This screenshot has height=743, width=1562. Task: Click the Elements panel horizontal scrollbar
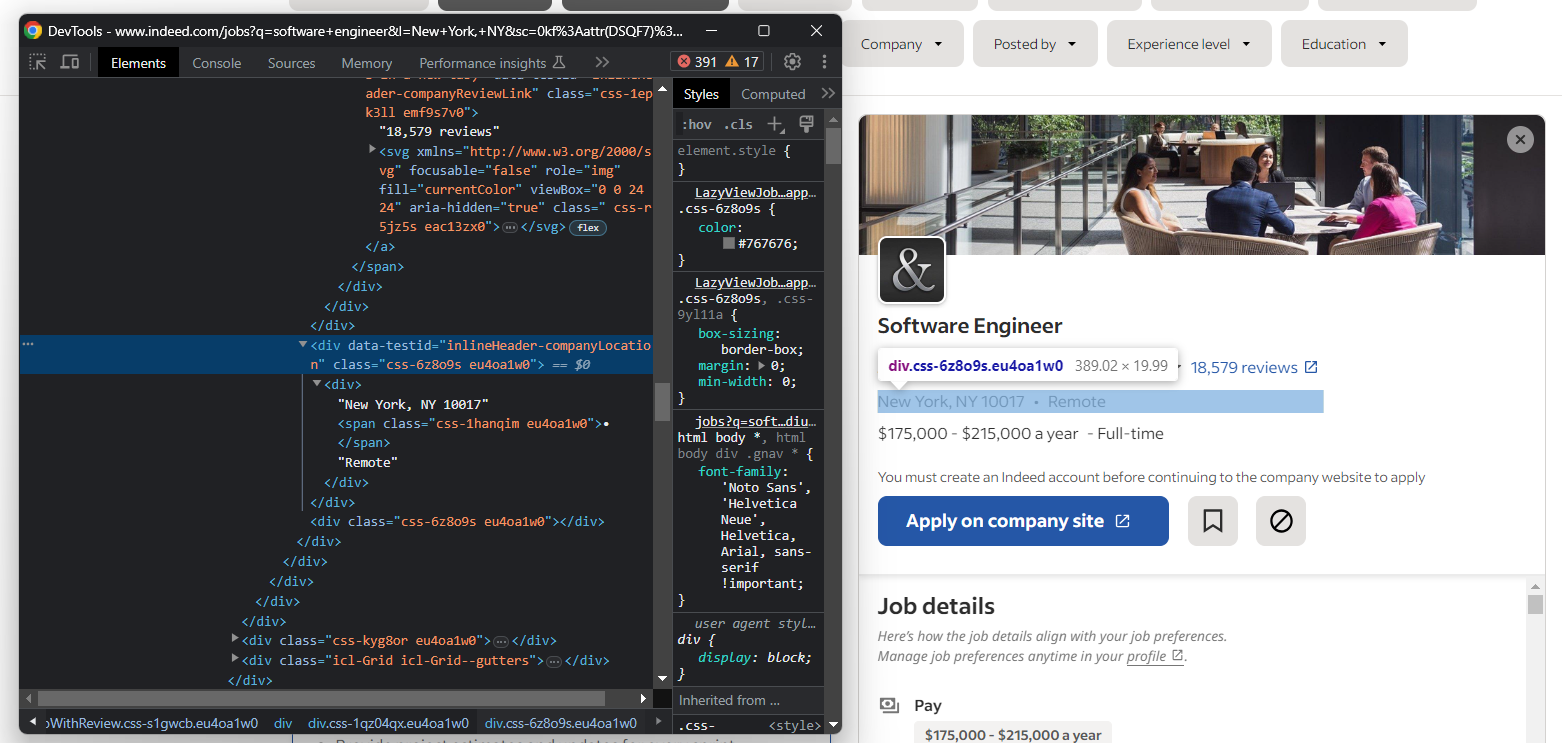click(320, 698)
